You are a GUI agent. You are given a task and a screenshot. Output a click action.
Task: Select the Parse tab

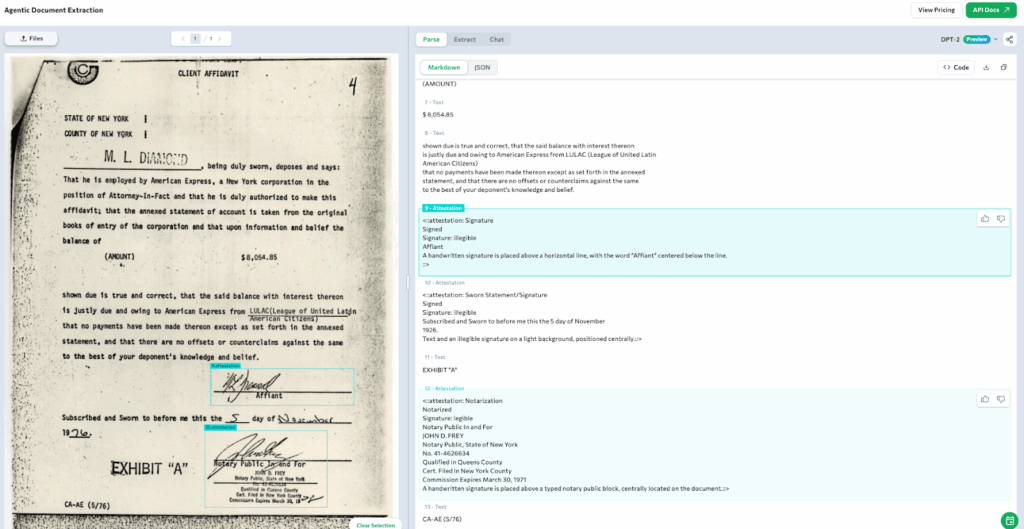431,39
